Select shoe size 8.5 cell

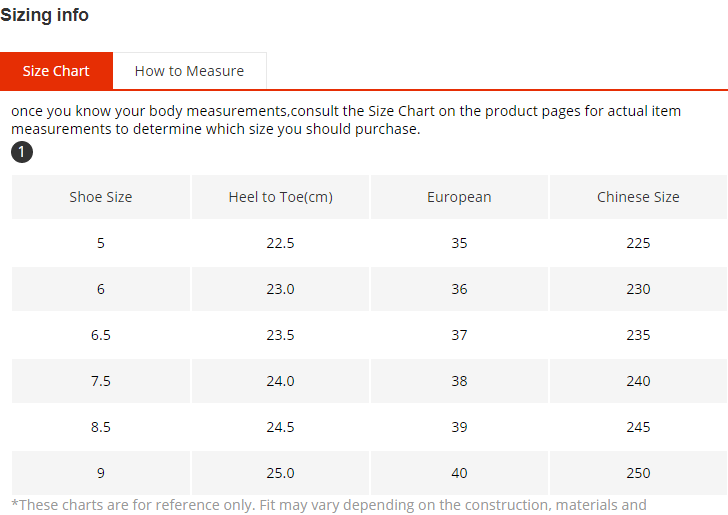(101, 427)
